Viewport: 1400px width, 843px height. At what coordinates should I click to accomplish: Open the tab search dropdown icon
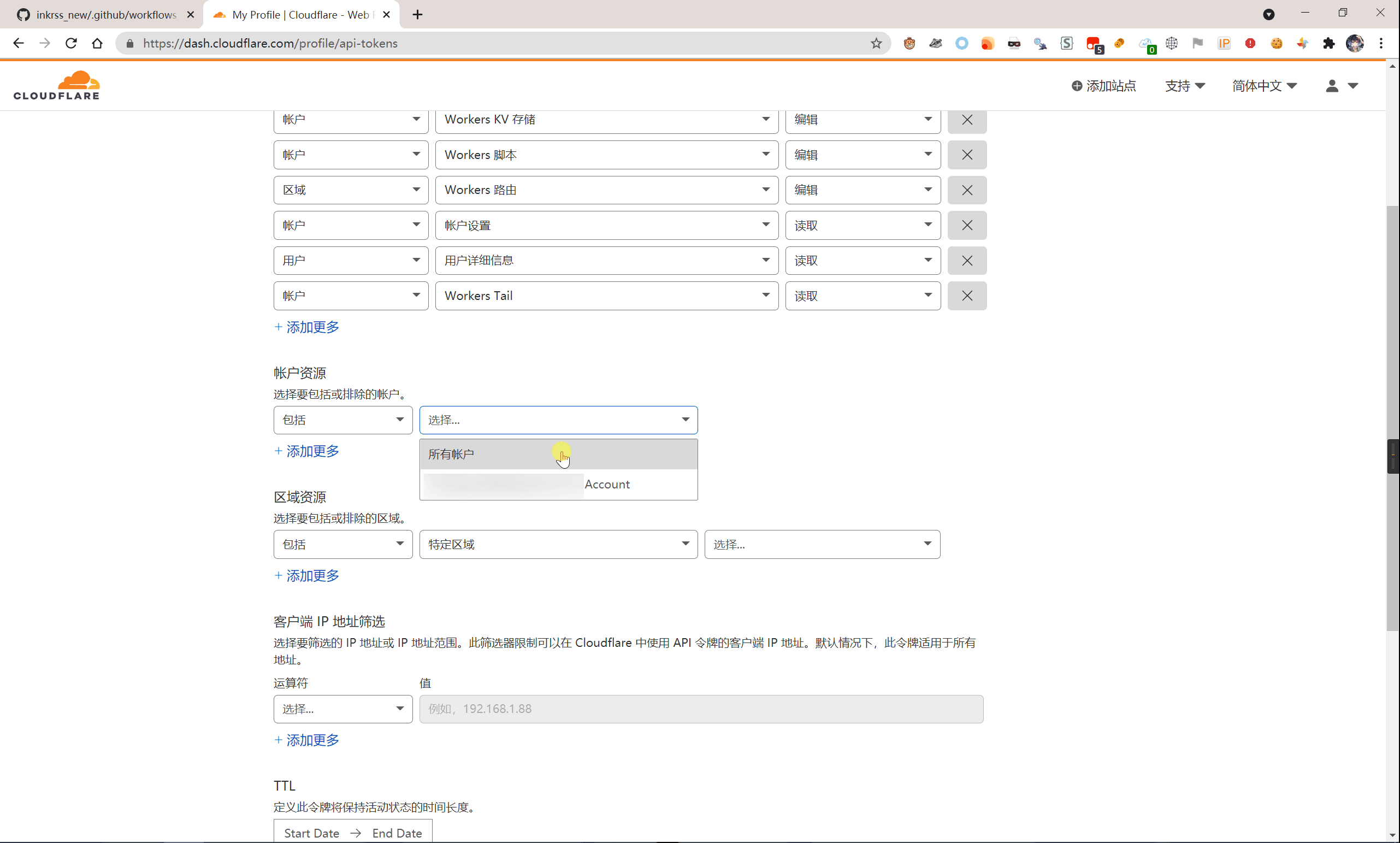(x=1268, y=14)
